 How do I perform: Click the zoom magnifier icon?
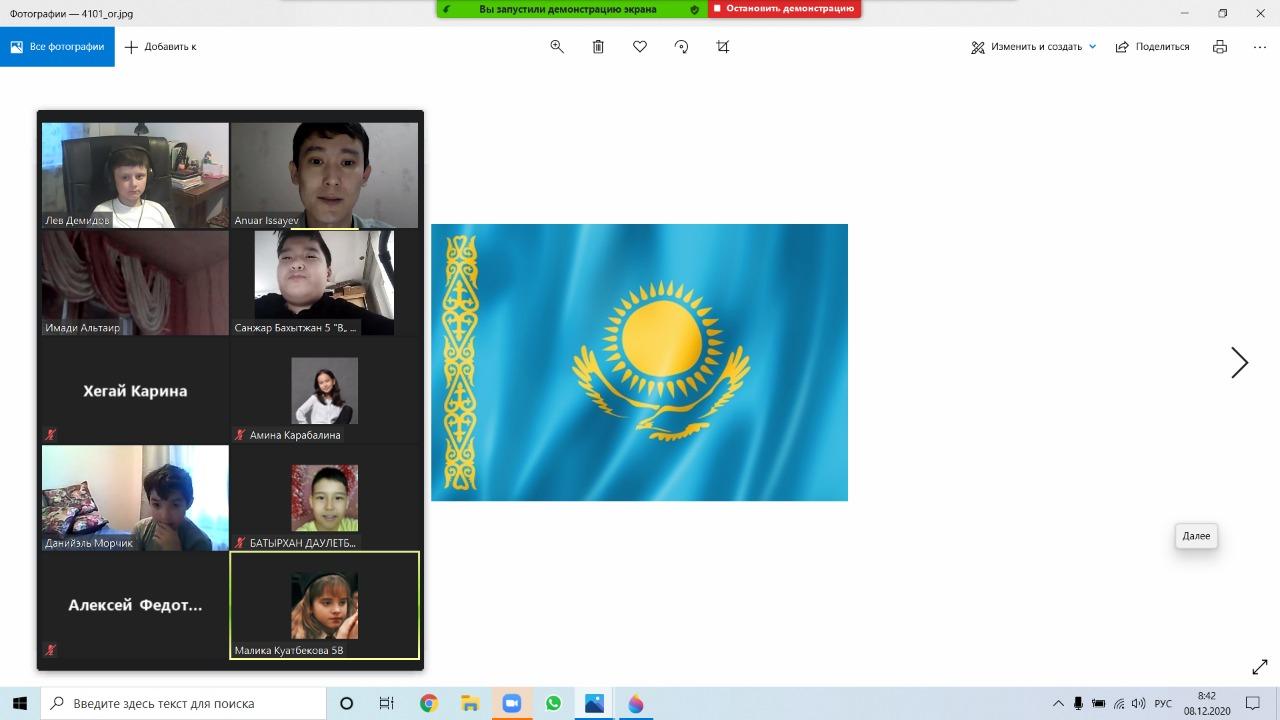coord(557,47)
